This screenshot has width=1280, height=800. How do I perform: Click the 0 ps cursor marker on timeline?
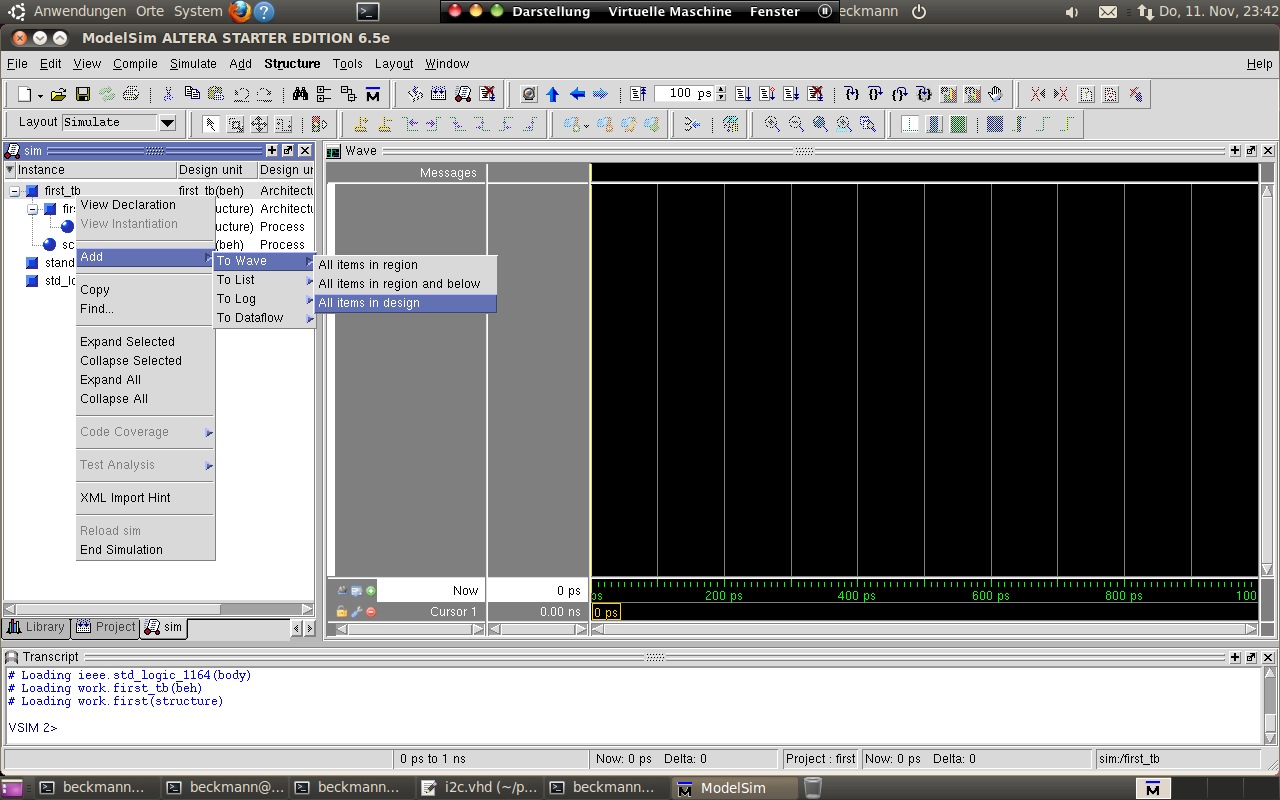point(606,612)
